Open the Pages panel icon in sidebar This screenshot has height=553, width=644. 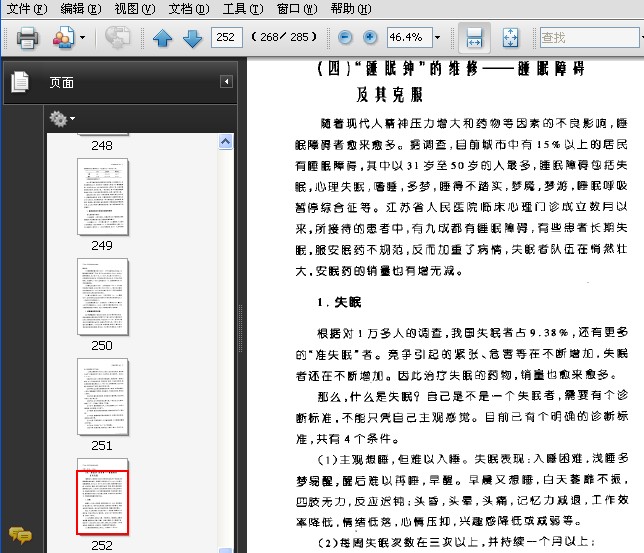[20, 82]
